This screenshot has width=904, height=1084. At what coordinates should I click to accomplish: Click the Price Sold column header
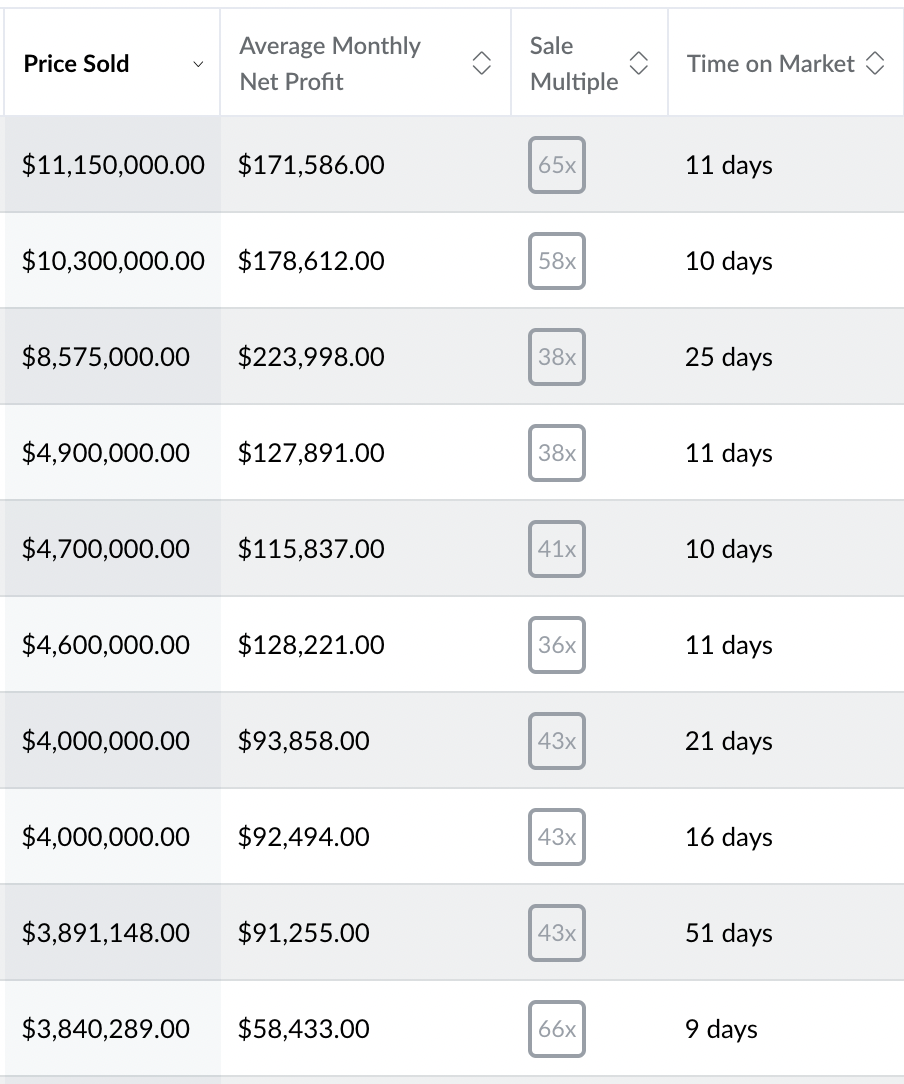tap(77, 64)
